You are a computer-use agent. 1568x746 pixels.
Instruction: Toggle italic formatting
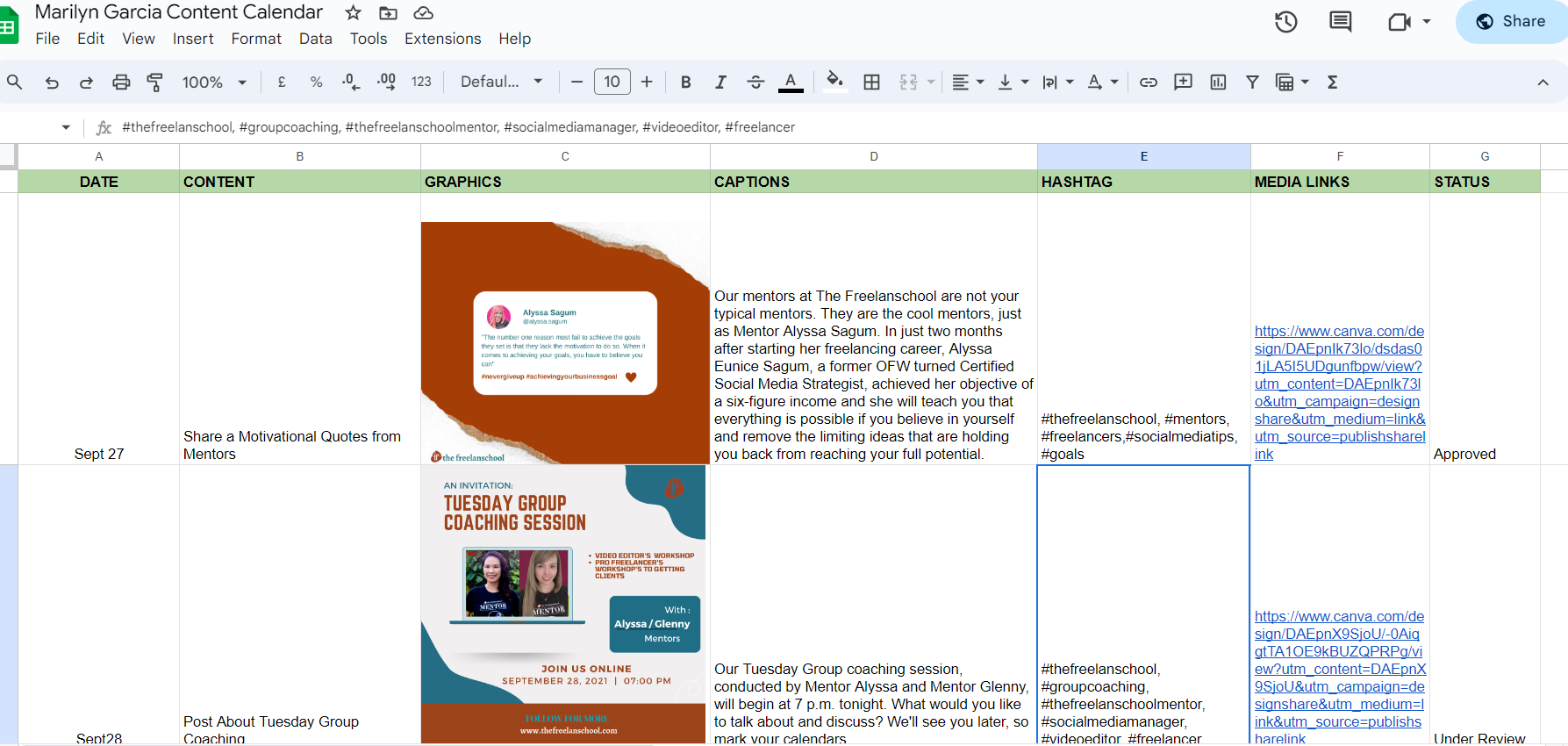click(x=720, y=82)
